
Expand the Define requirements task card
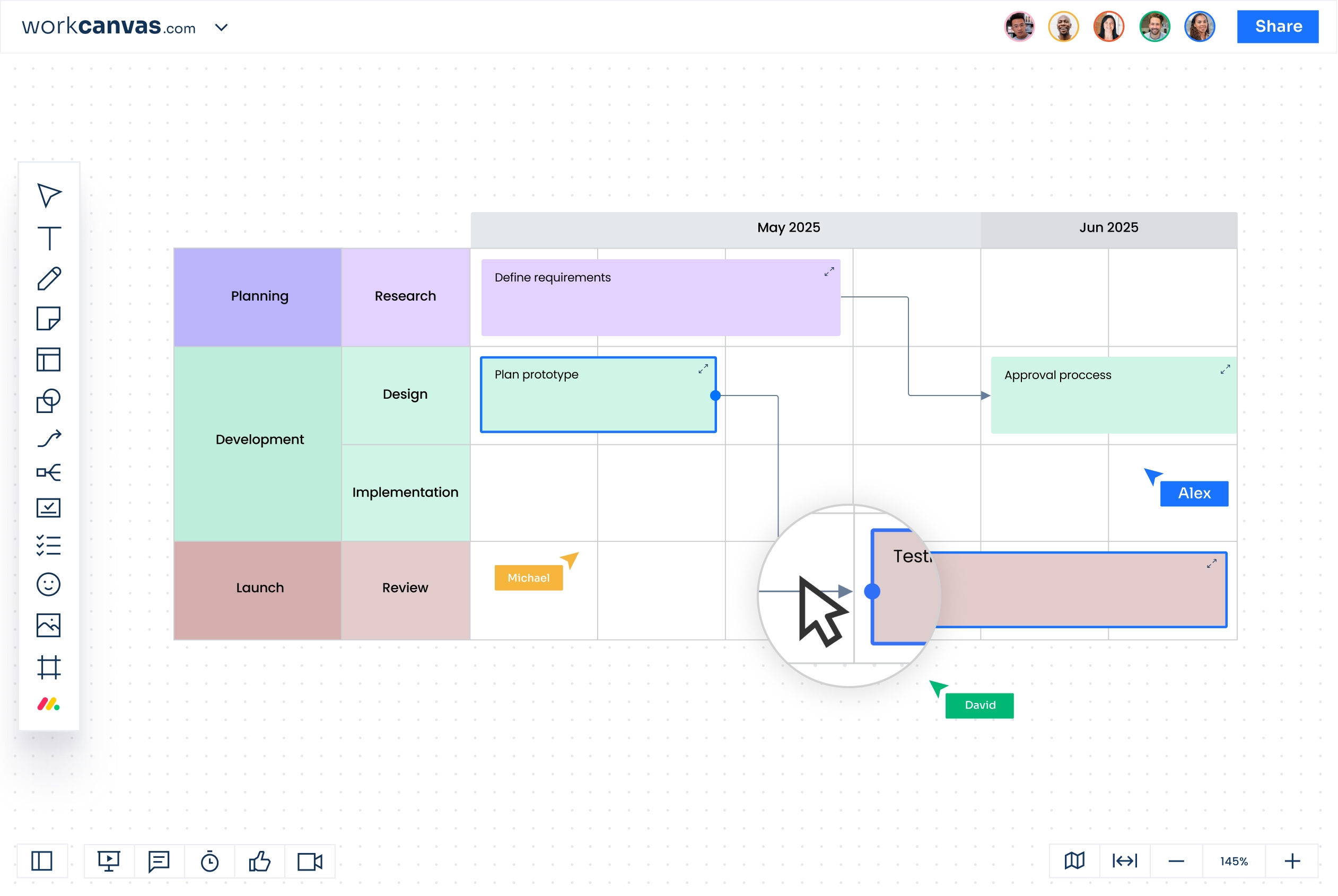(x=829, y=271)
